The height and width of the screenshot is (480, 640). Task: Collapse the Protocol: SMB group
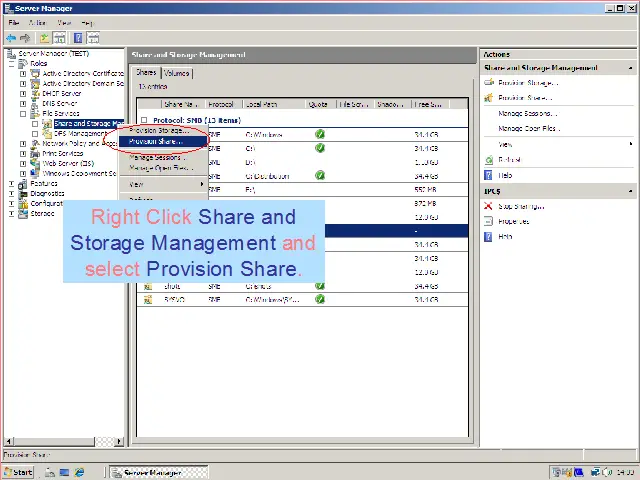[x=144, y=120]
